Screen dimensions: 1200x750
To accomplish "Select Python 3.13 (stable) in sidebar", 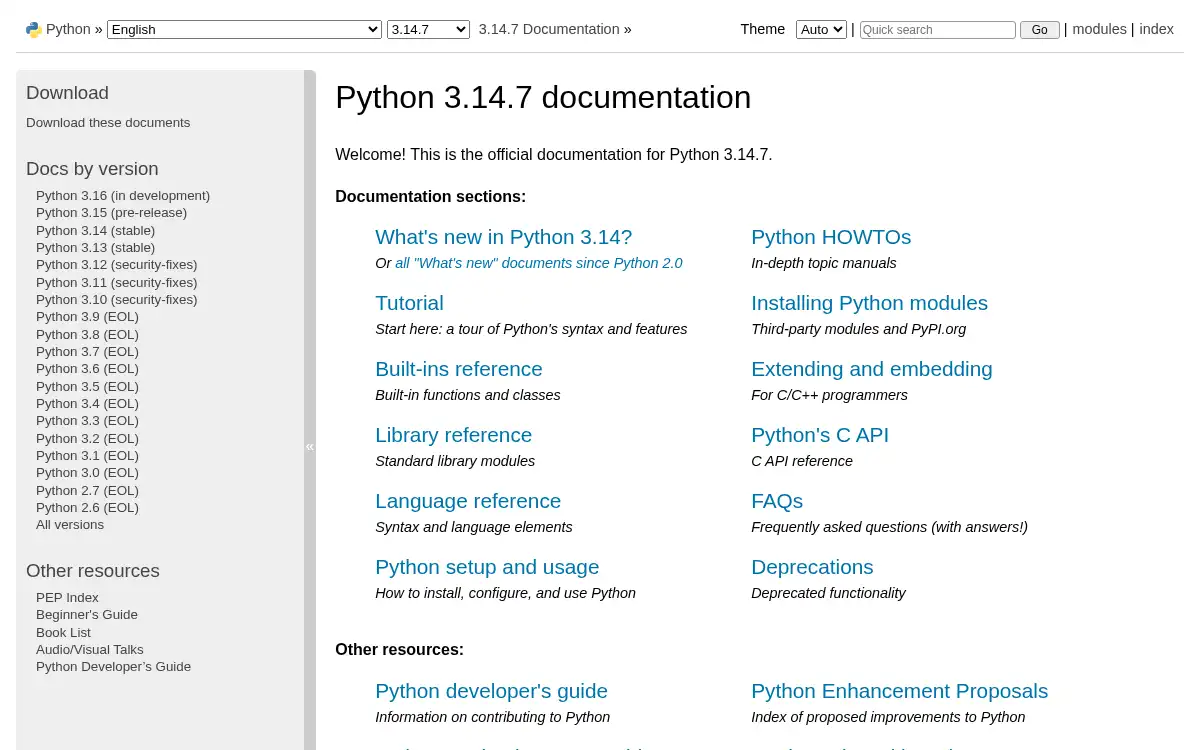I will point(96,248).
